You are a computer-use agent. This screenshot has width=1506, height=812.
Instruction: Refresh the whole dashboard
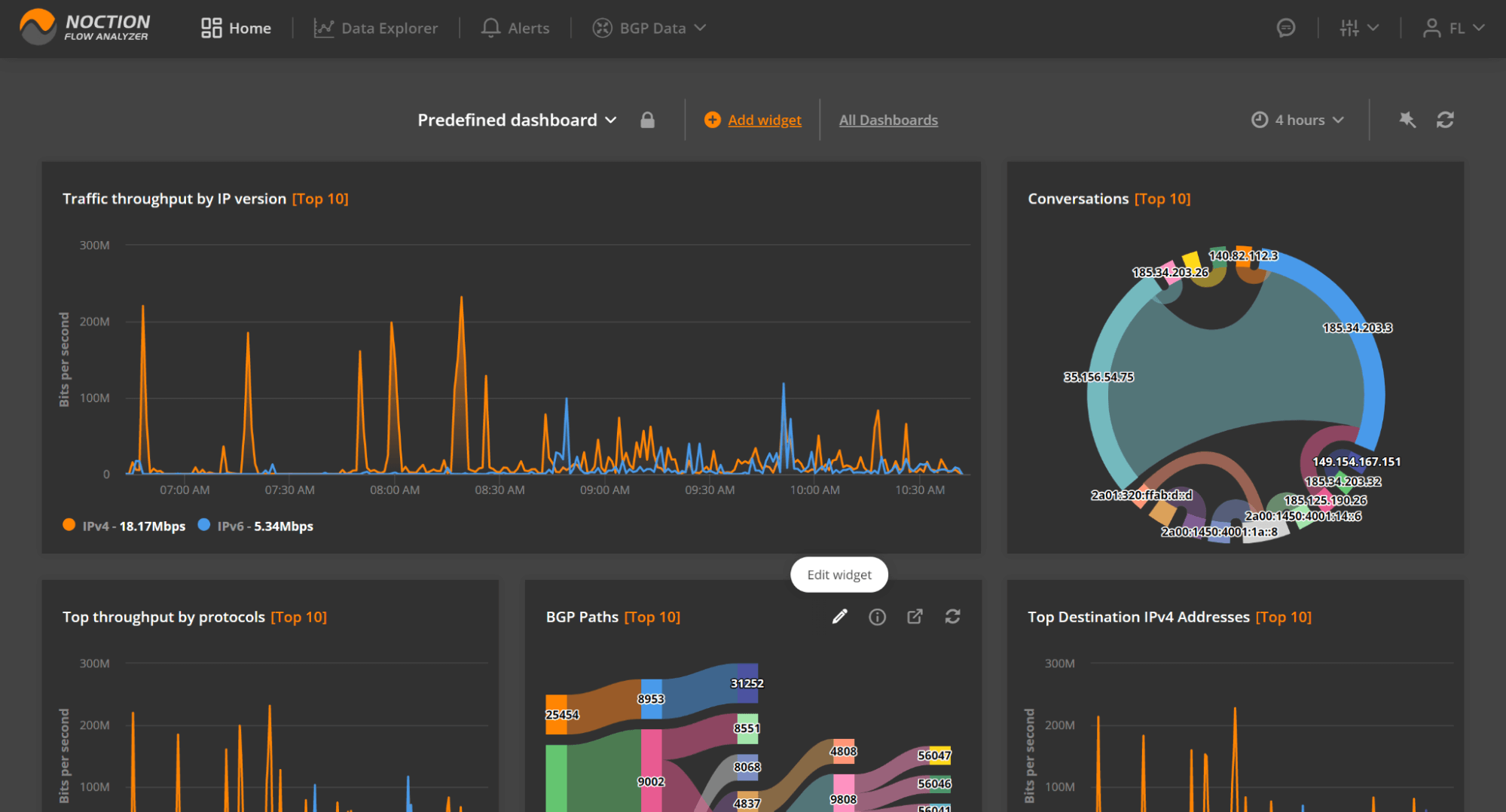coord(1445,119)
